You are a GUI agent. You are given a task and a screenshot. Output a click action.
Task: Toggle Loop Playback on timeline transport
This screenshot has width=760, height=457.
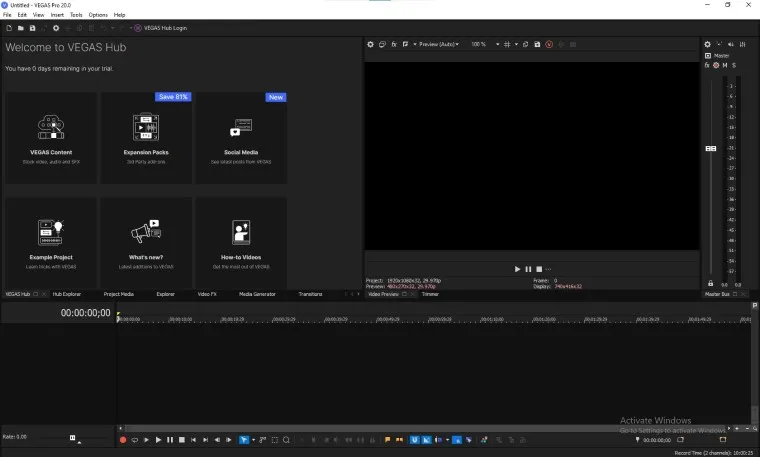coord(135,440)
